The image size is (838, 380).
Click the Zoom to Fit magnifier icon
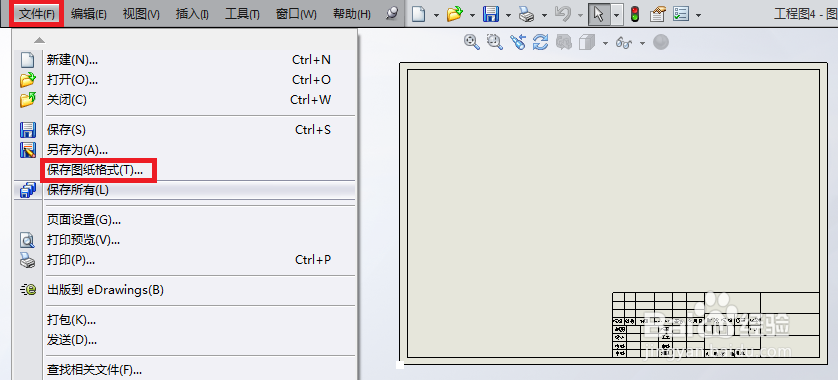[471, 42]
